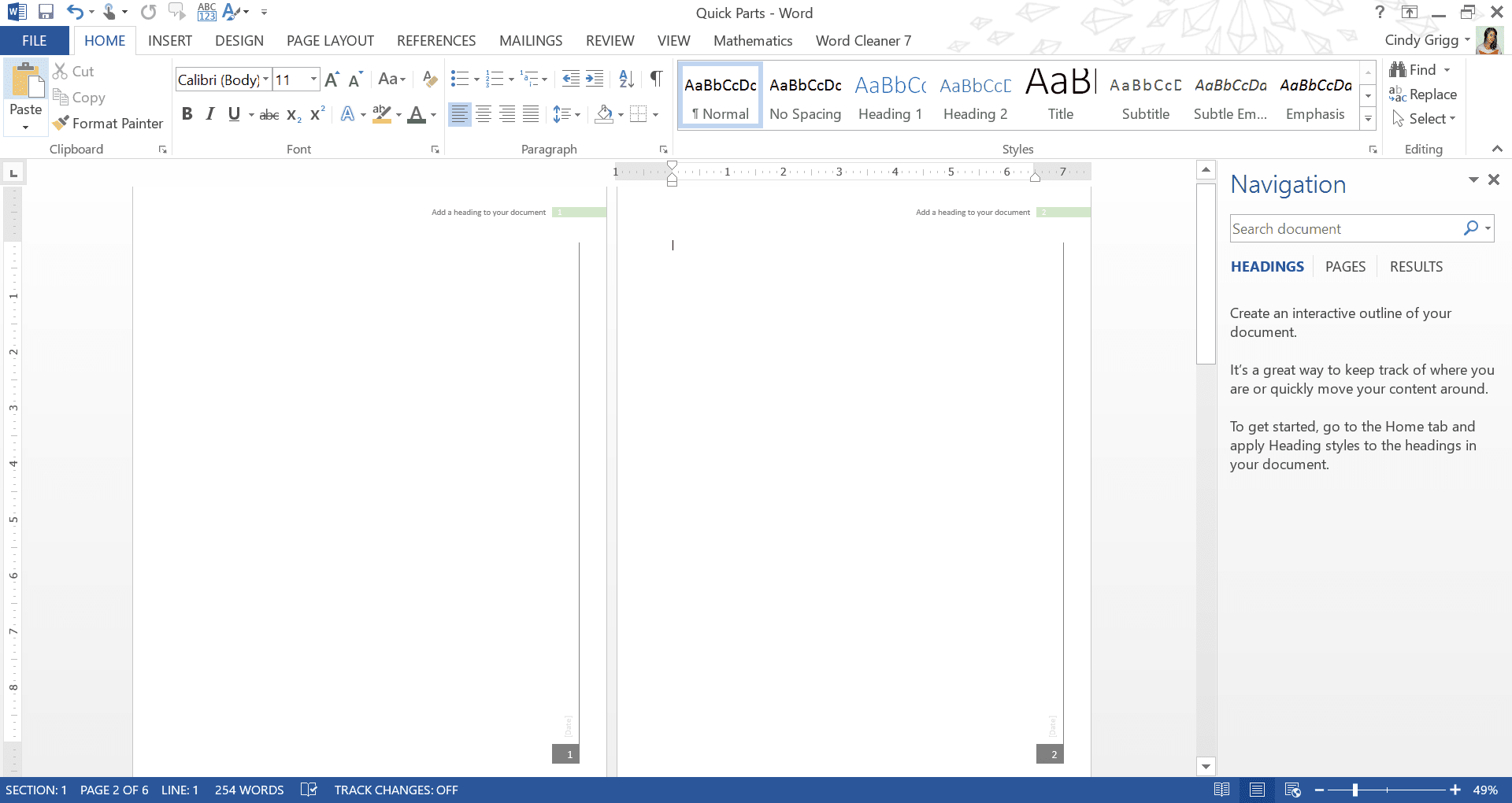Open the bullet list options arrow
1512x803 pixels.
476,80
